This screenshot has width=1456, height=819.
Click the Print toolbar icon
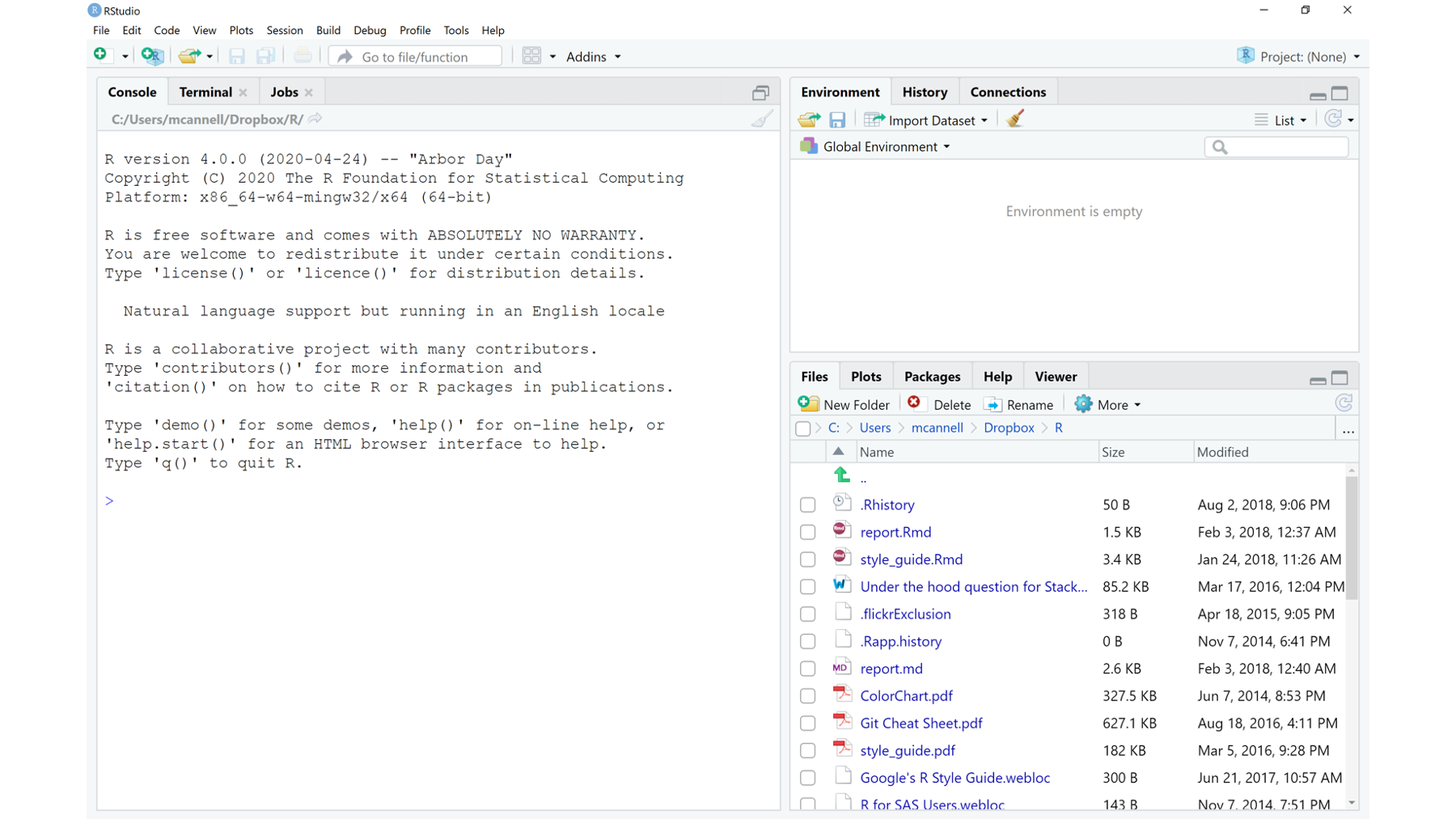click(x=303, y=56)
